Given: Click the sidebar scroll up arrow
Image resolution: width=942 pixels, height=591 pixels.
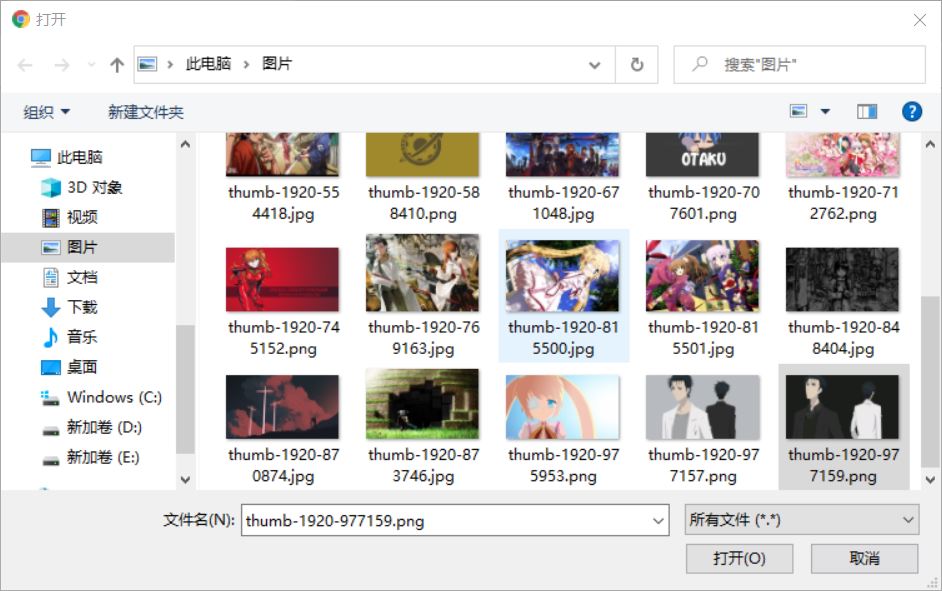Looking at the screenshot, I should (x=185, y=144).
